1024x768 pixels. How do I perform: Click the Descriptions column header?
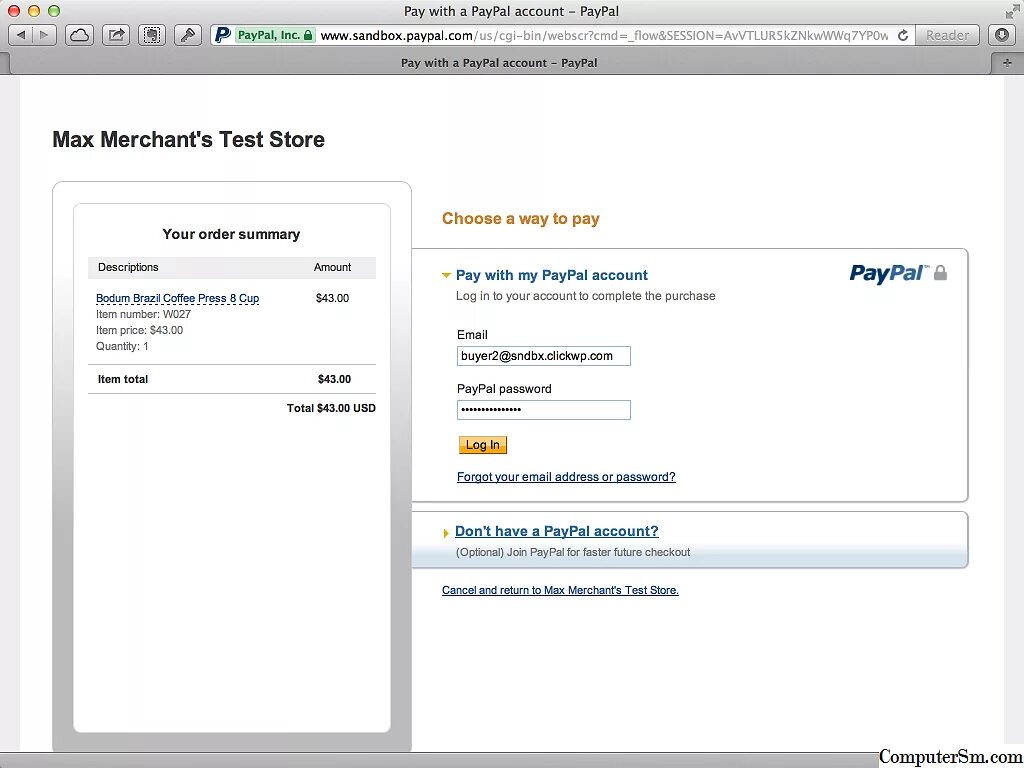[x=128, y=267]
